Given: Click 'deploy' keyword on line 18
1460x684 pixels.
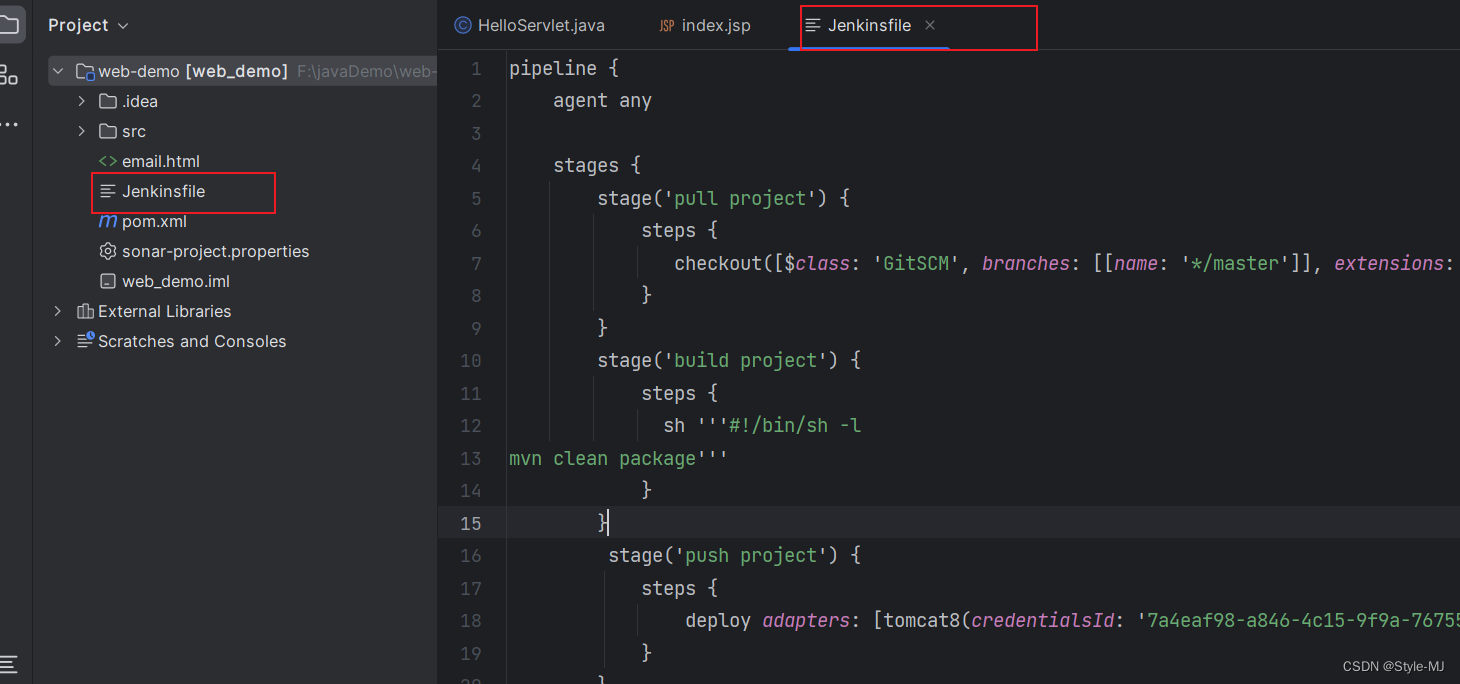Looking at the screenshot, I should pos(718,620).
